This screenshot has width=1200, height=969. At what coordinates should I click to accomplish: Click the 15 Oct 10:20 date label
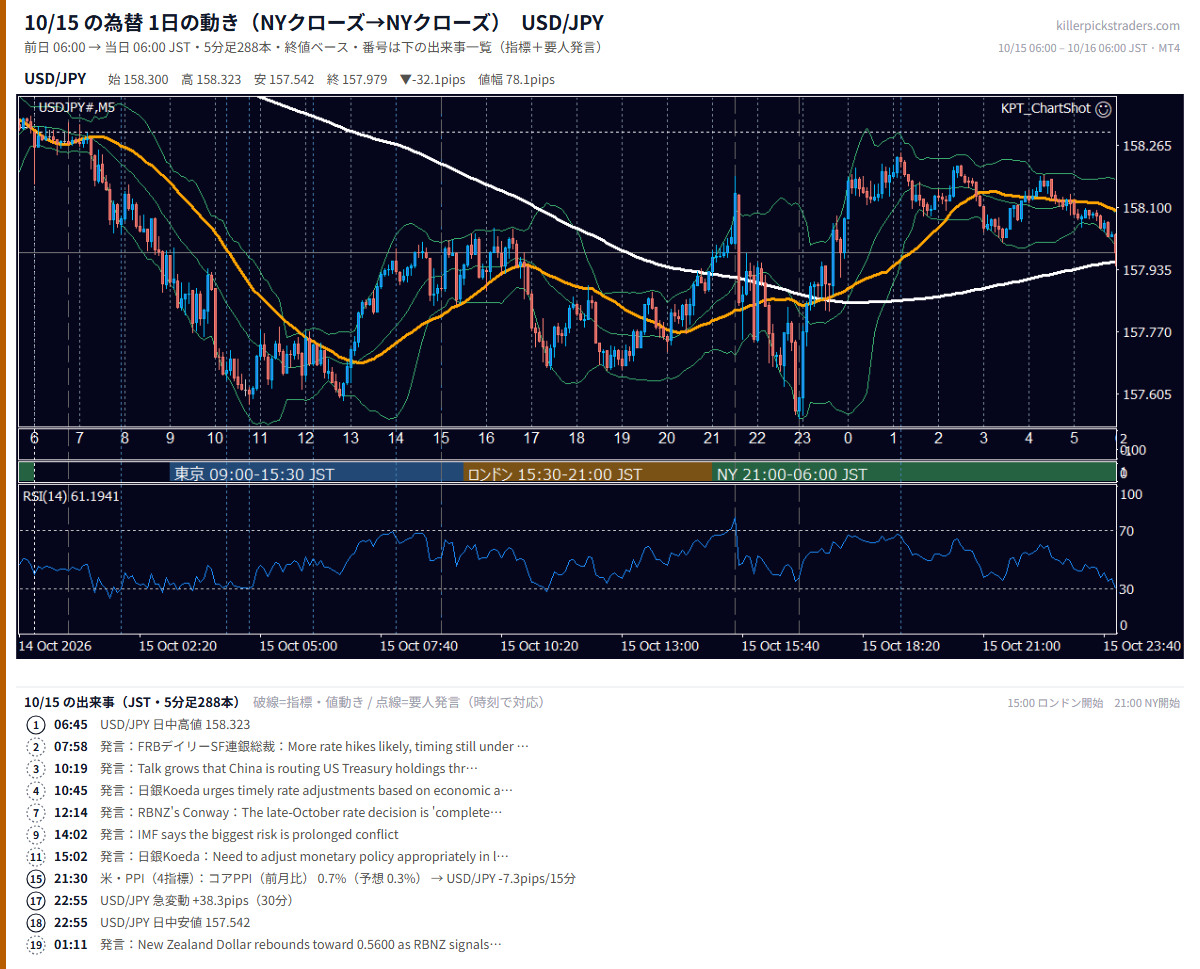pos(539,646)
